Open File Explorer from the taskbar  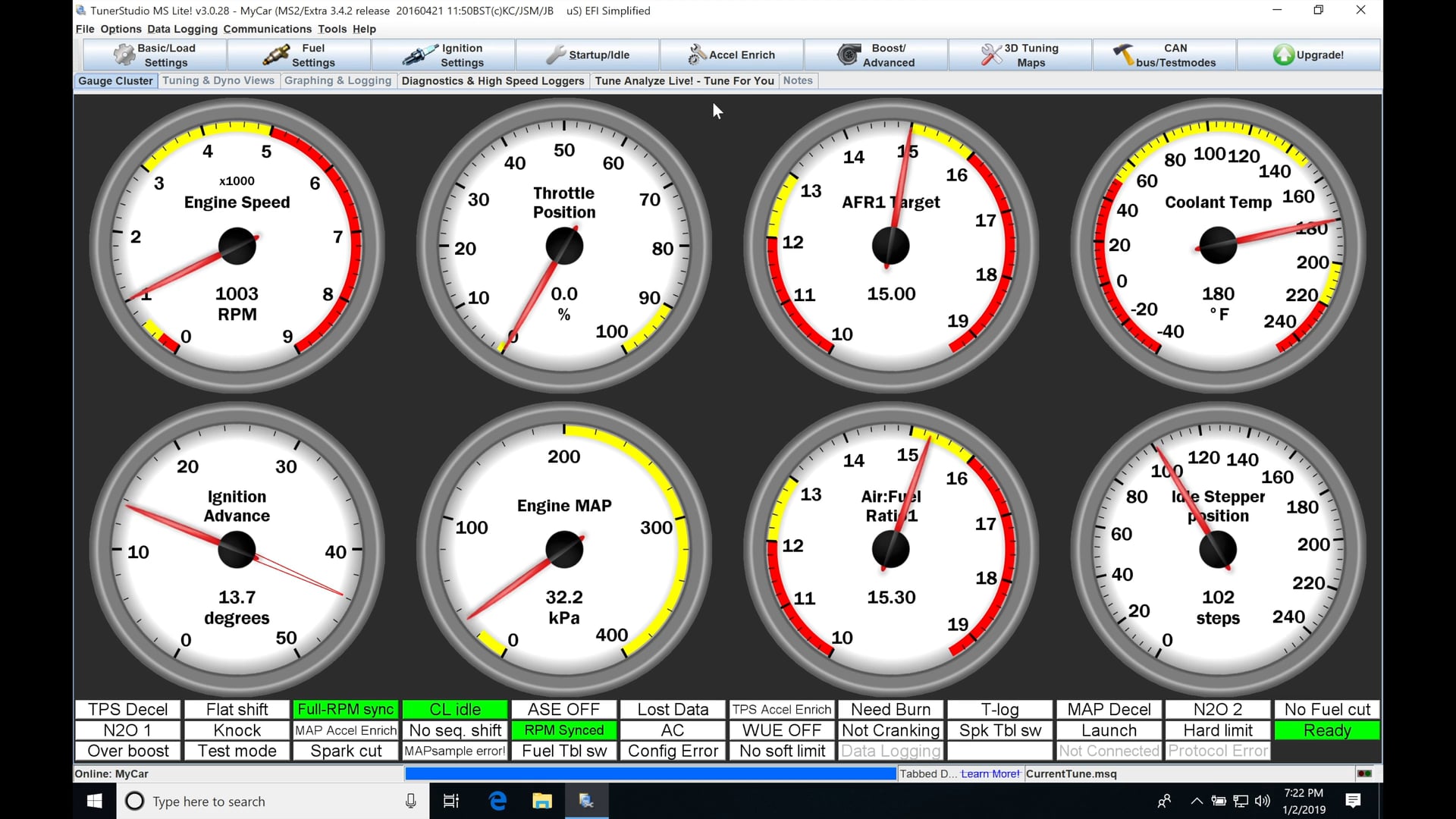point(541,802)
